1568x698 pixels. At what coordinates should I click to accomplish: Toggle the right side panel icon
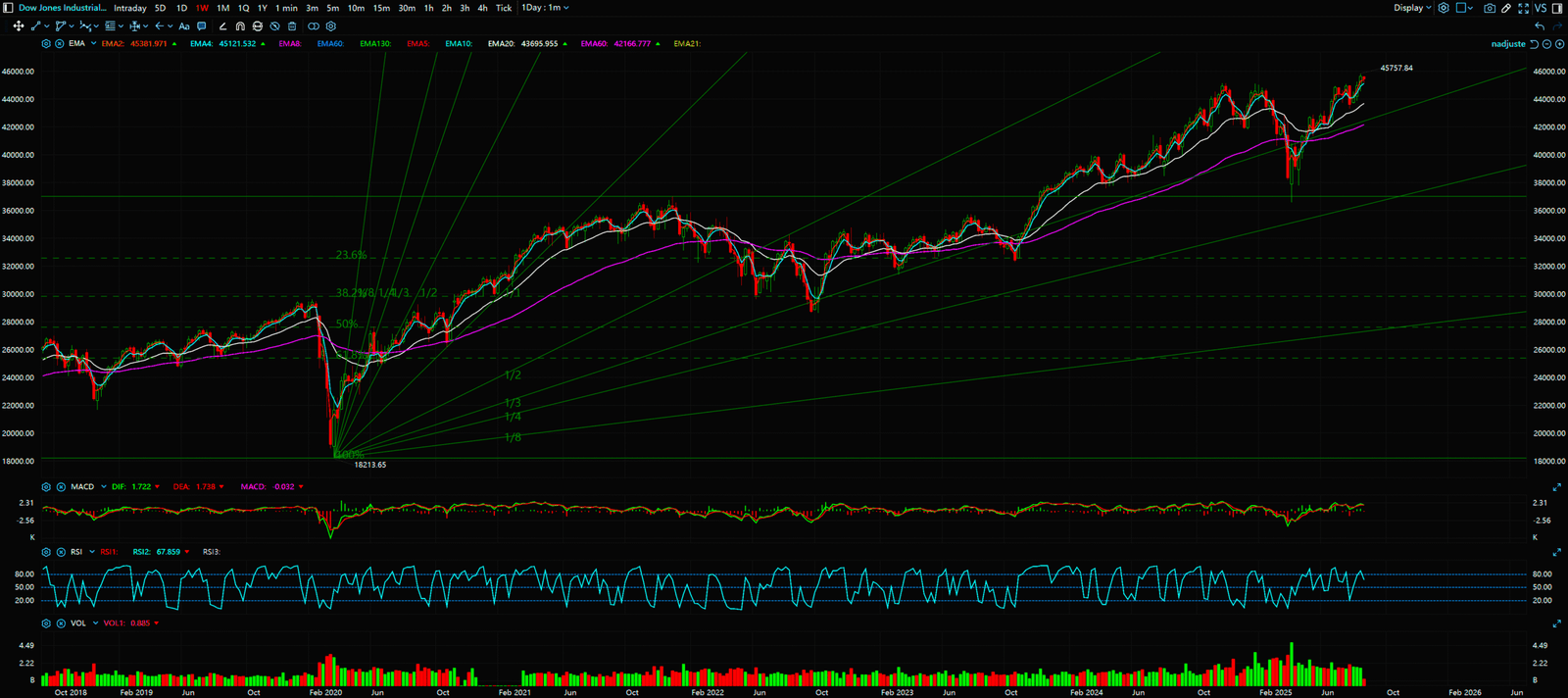pos(1557,8)
